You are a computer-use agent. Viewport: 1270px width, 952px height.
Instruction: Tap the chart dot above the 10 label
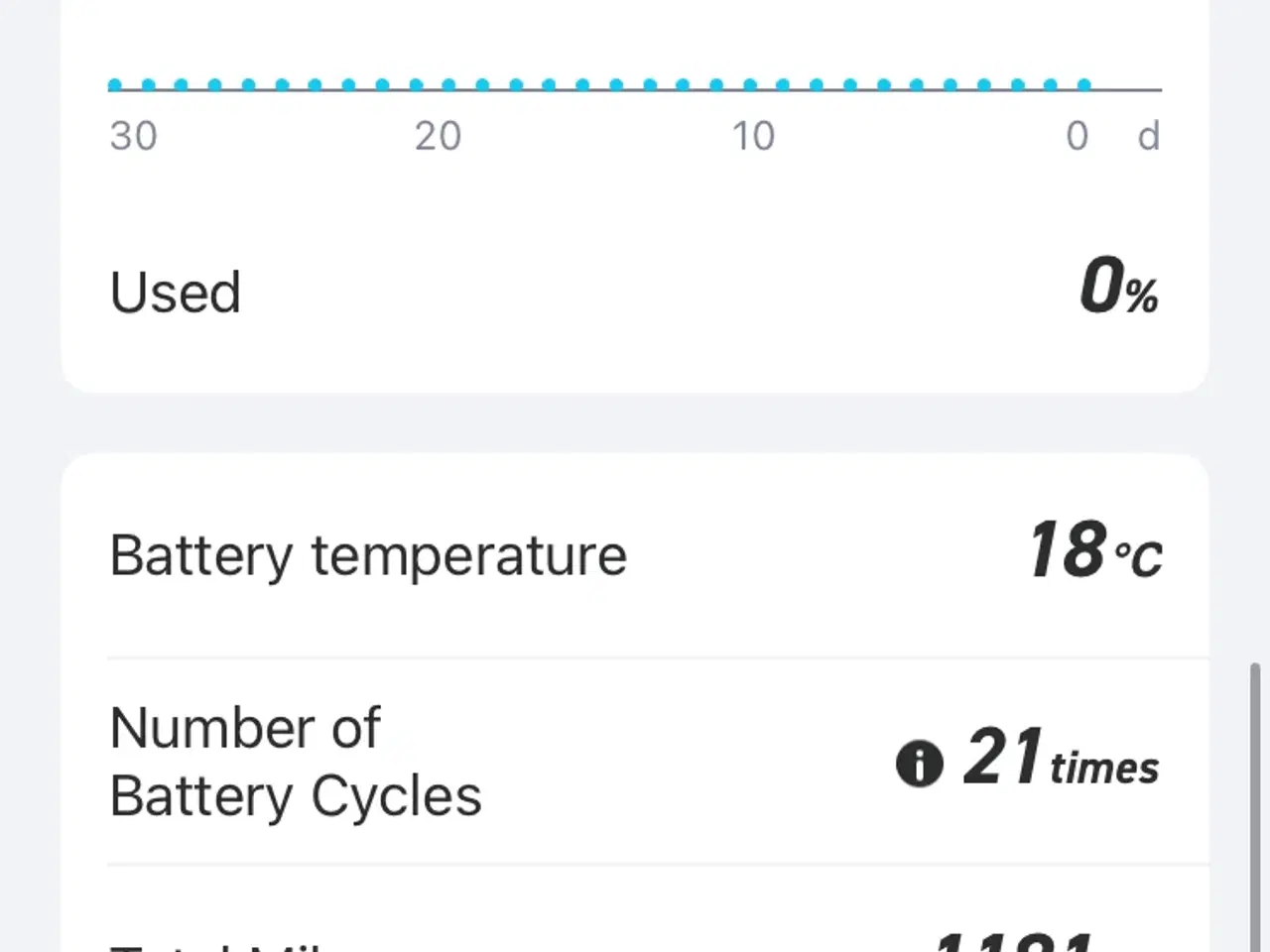click(x=750, y=85)
